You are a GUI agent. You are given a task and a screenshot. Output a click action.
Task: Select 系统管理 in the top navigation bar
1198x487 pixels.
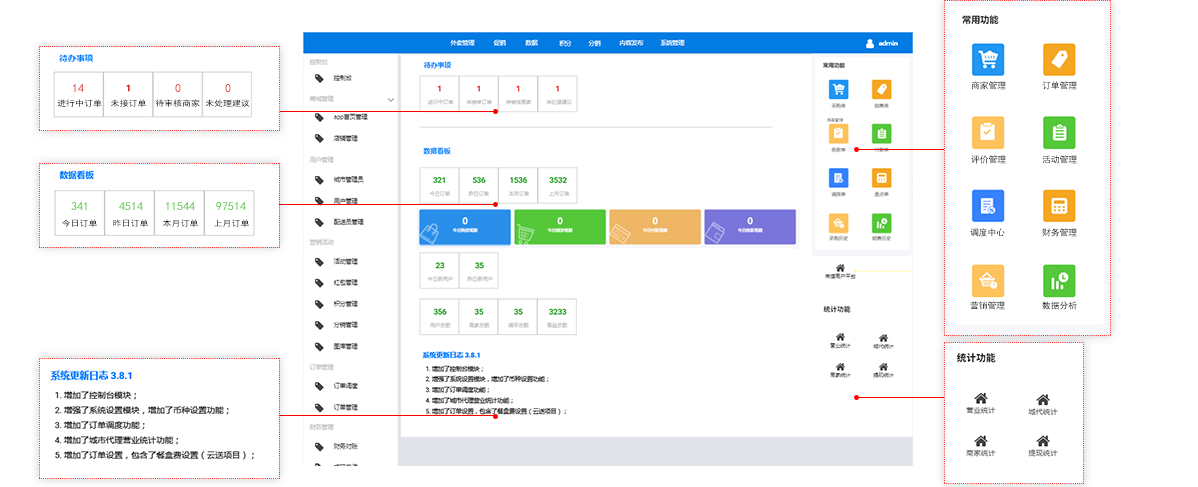pos(672,43)
